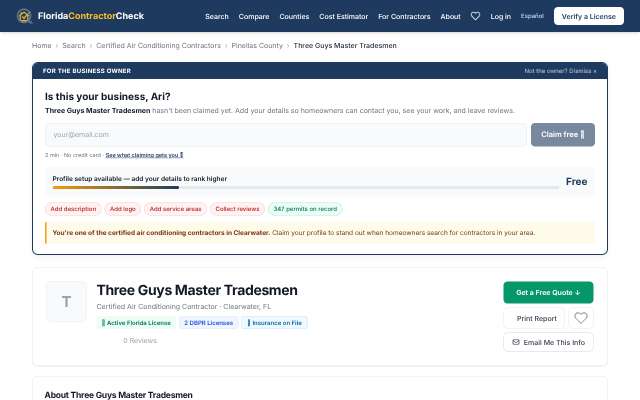Click Email Me This Info button
Viewport: 640px width, 400px height.
pyautogui.click(x=548, y=342)
